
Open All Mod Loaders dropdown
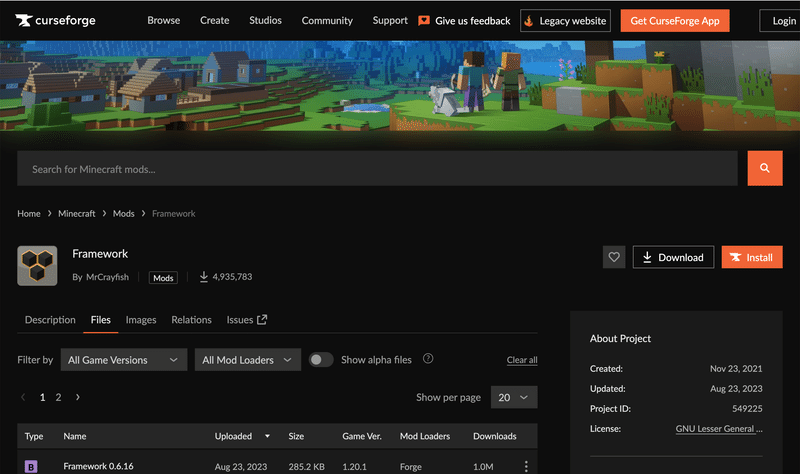[248, 360]
